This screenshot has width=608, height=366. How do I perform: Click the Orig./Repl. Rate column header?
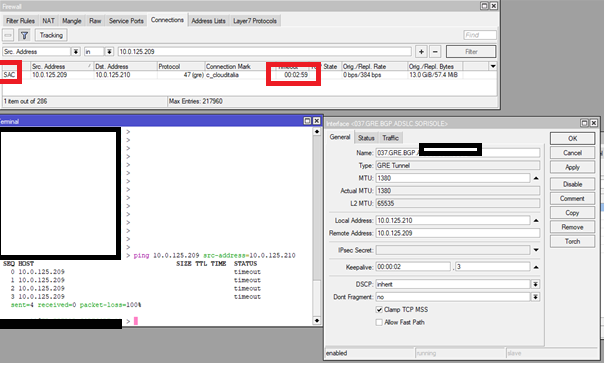pyautogui.click(x=374, y=66)
